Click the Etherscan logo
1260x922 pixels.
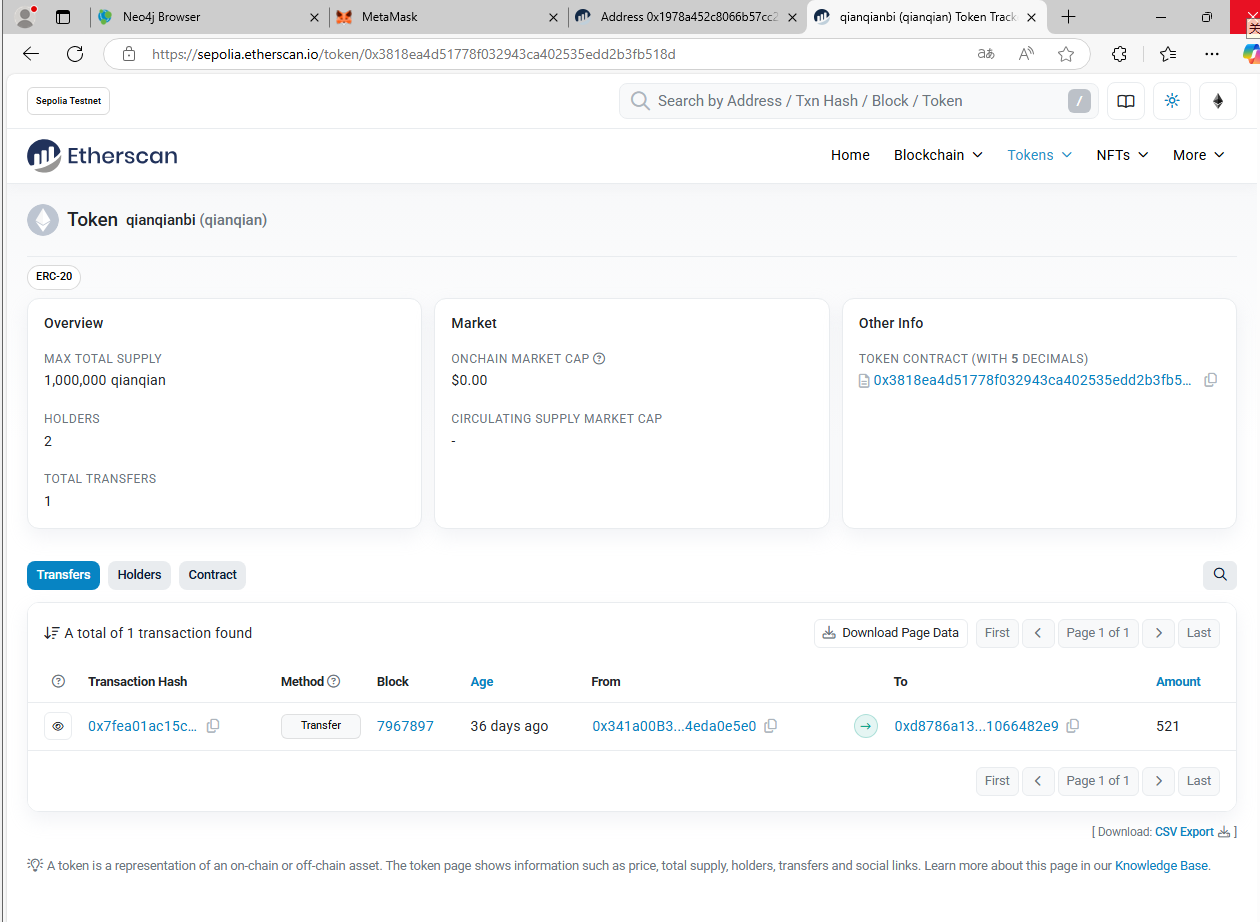[102, 155]
